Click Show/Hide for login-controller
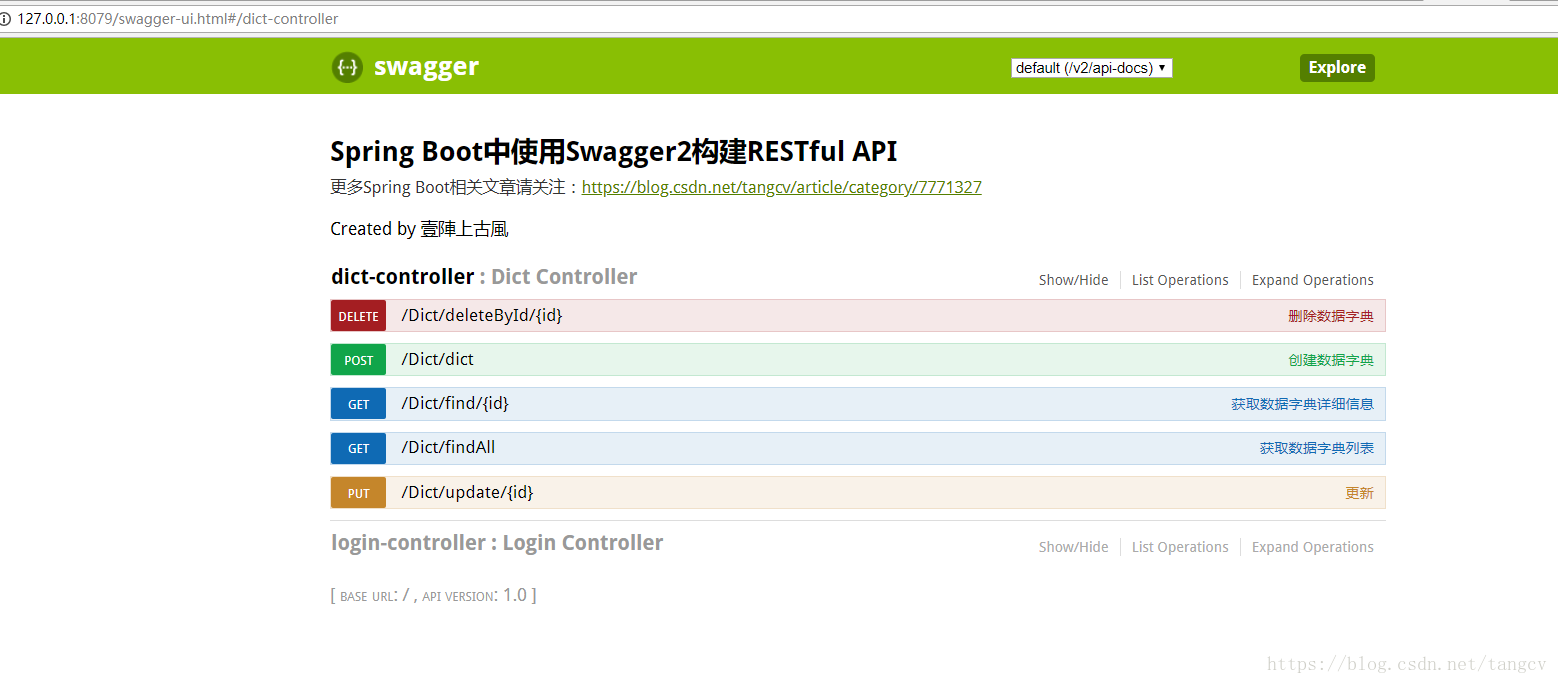1558x684 pixels. click(x=1073, y=547)
